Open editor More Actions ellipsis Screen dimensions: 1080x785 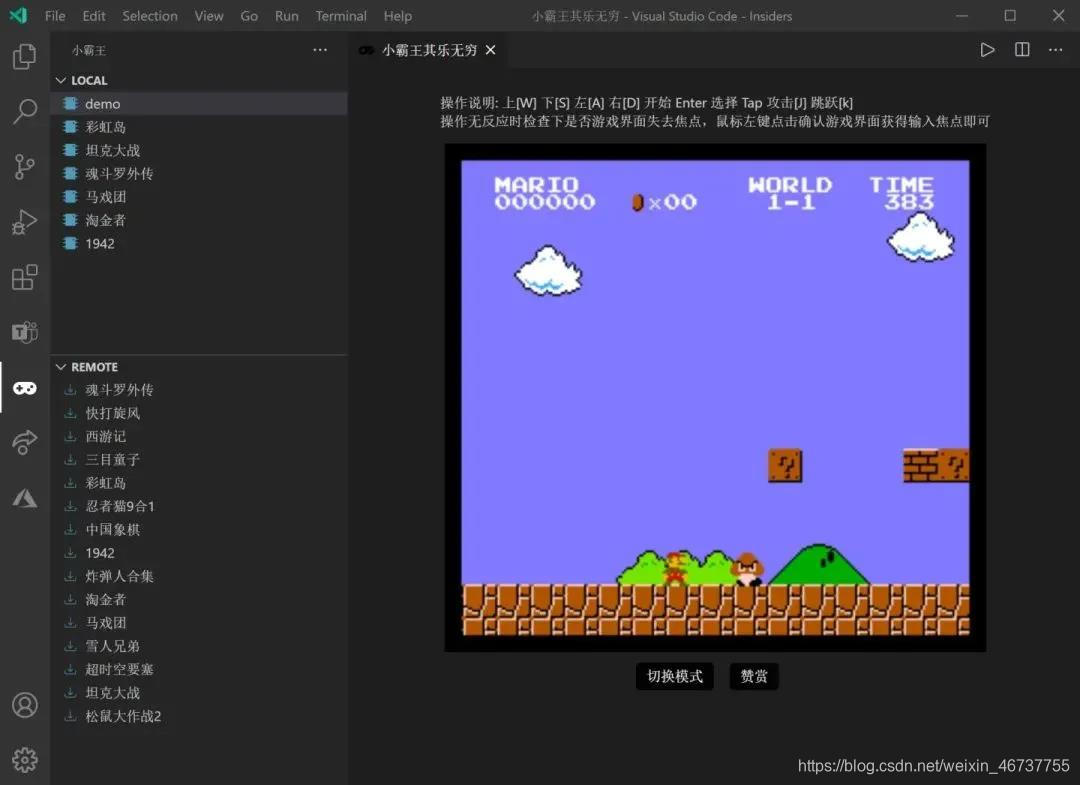click(1055, 50)
